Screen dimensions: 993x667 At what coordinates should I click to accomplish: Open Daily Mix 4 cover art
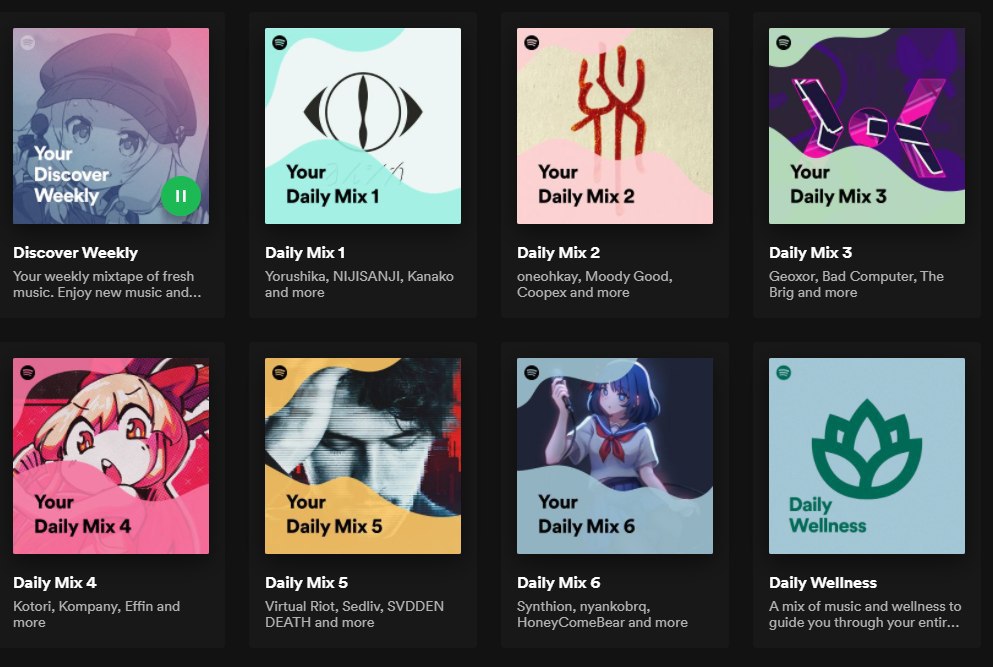point(111,456)
